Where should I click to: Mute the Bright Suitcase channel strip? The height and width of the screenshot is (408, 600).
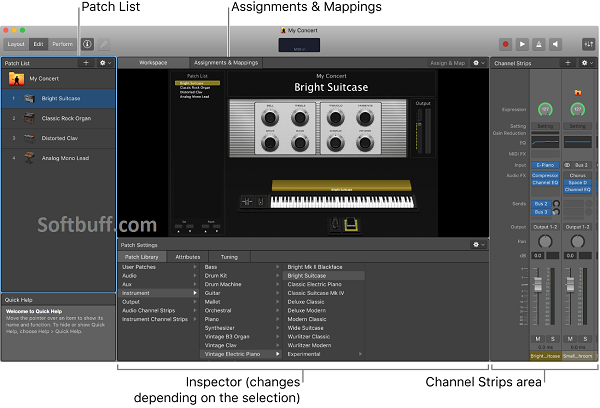tap(538, 339)
